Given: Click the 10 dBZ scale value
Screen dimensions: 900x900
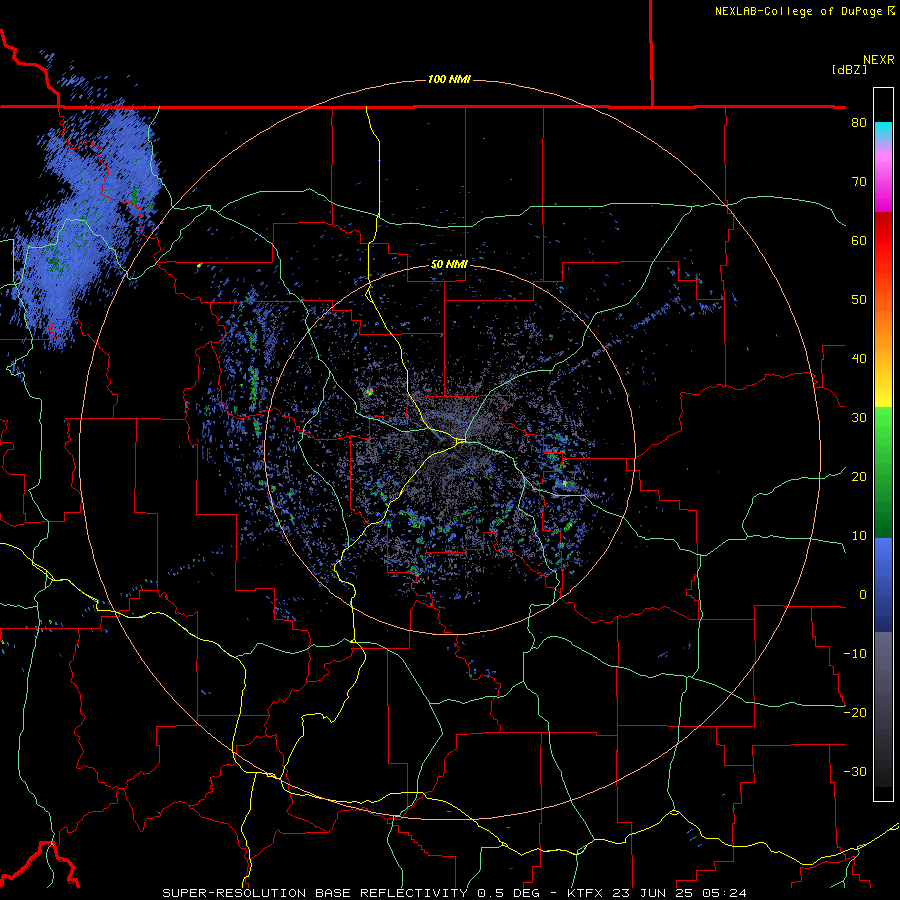Looking at the screenshot, I should 859,536.
